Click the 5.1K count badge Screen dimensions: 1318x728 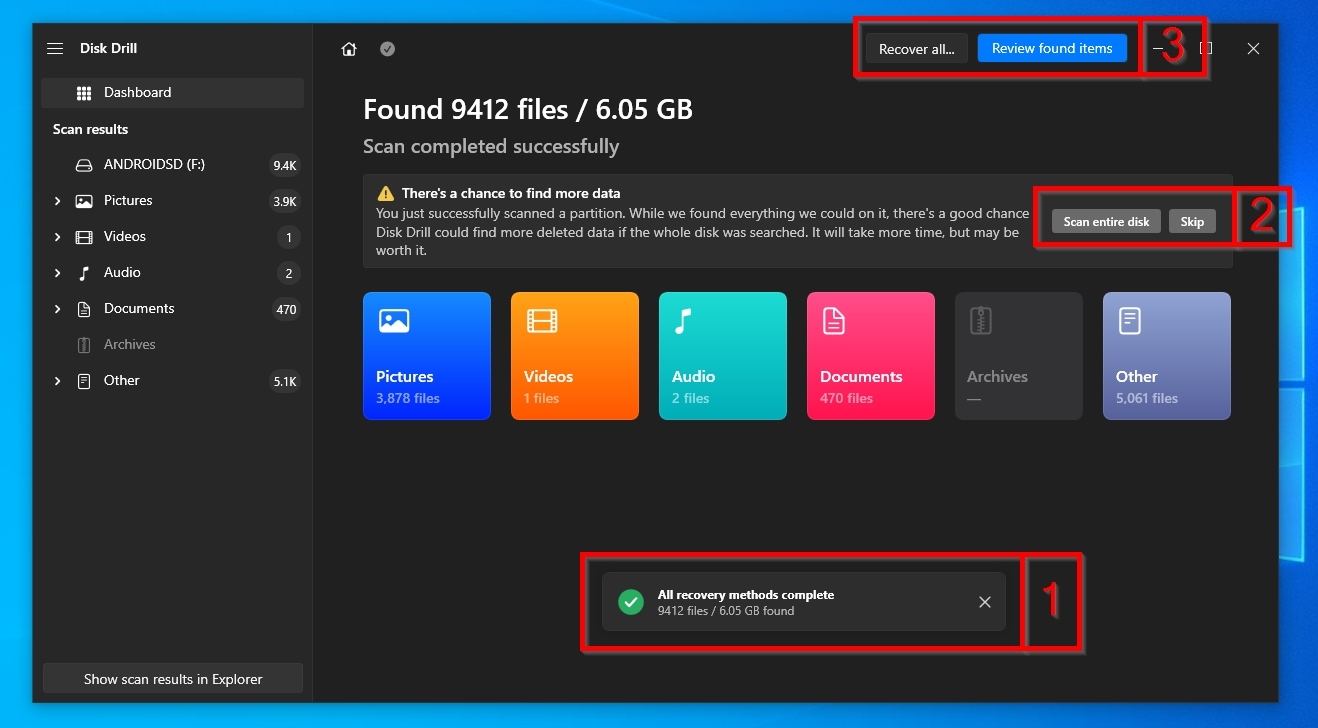point(284,382)
